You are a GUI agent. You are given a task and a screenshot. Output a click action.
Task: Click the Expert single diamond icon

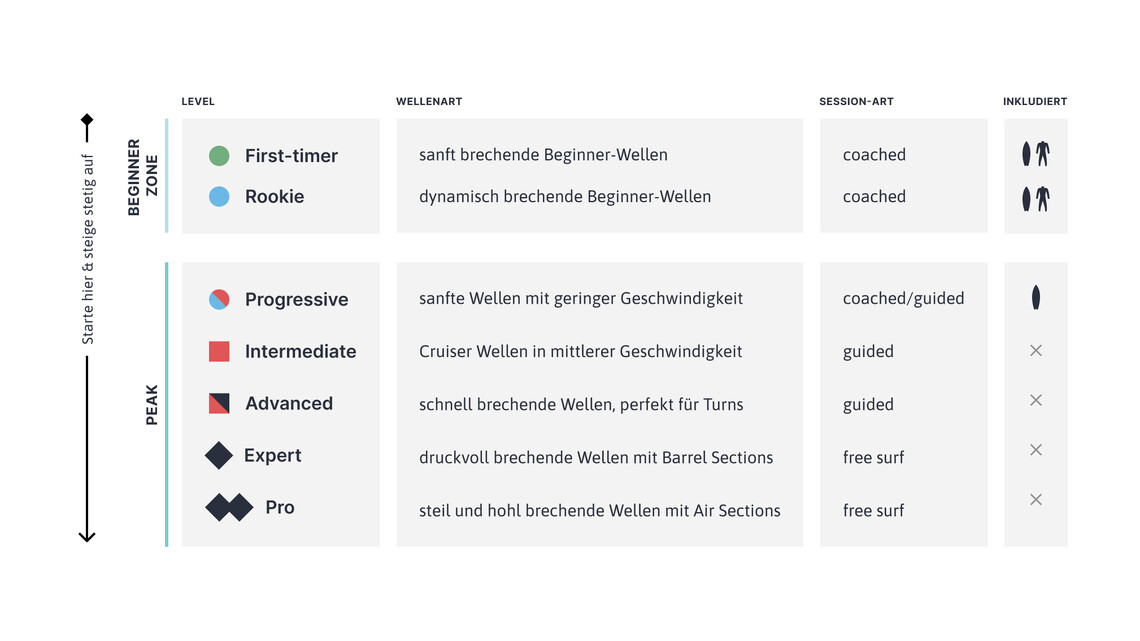(219, 456)
